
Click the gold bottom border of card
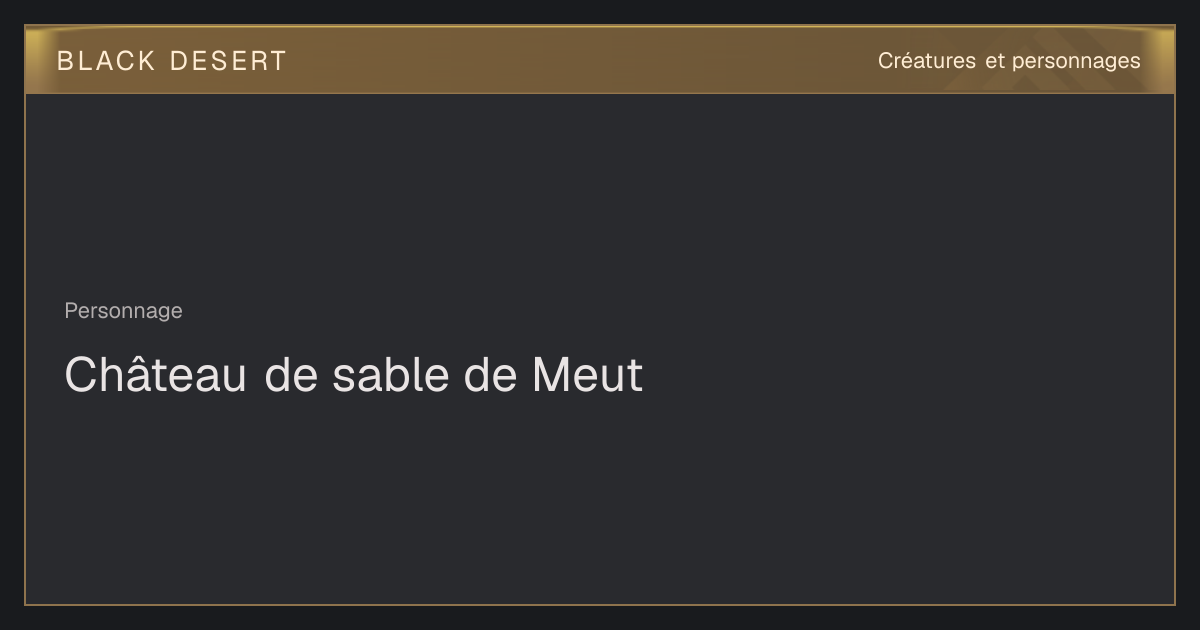(x=600, y=604)
